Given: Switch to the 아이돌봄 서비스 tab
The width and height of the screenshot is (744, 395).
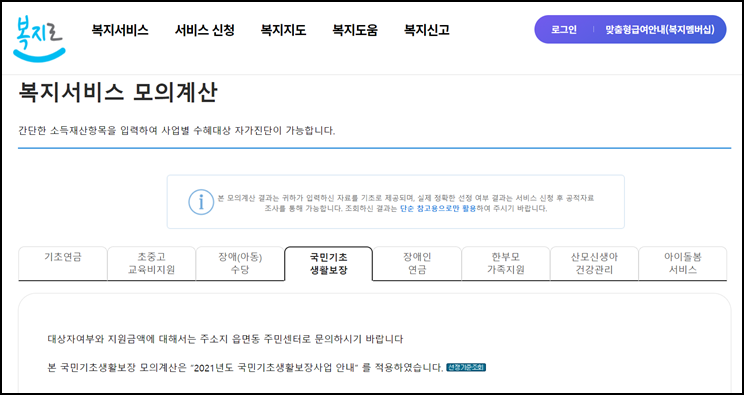Looking at the screenshot, I should coord(683,263).
